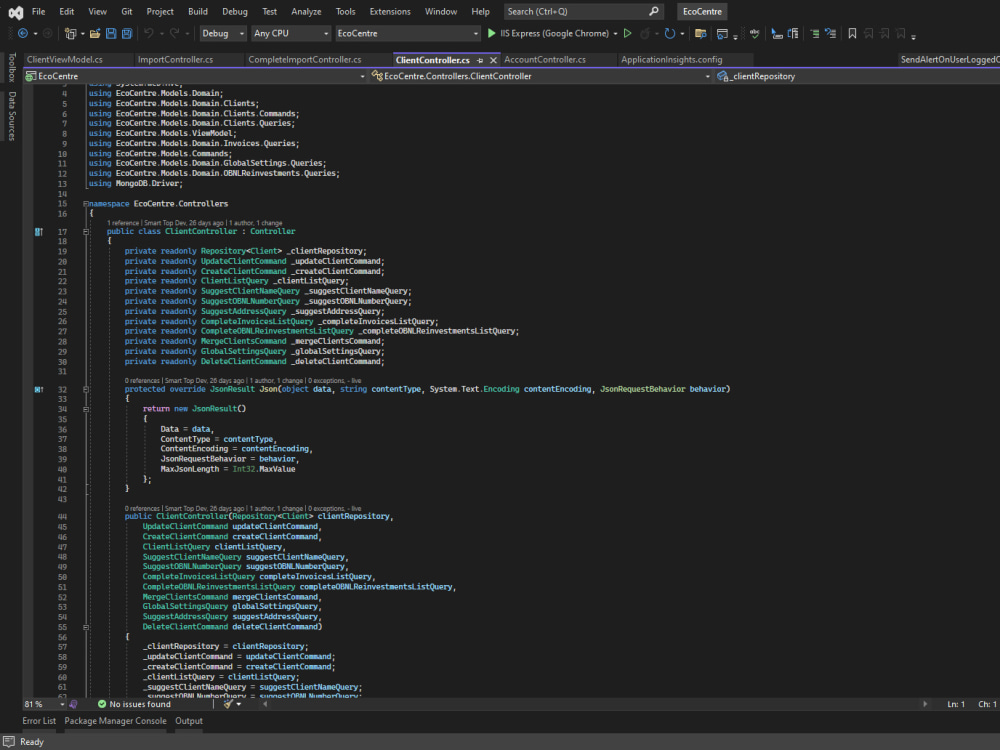This screenshot has width=1000, height=750.
Task: Click the Open File folder icon
Action: 95,33
